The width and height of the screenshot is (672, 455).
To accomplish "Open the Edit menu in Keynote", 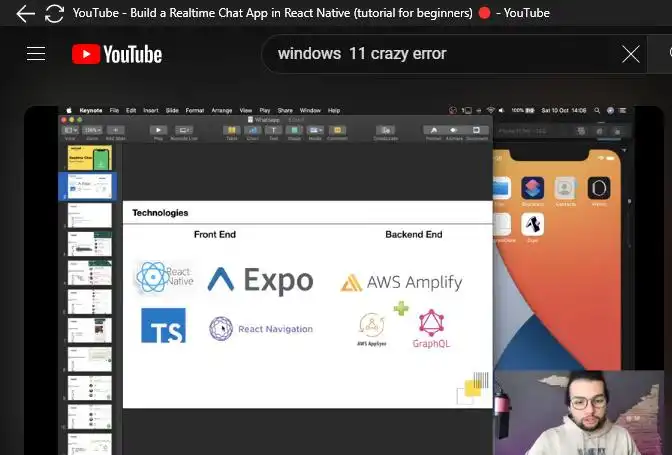I will (x=131, y=111).
